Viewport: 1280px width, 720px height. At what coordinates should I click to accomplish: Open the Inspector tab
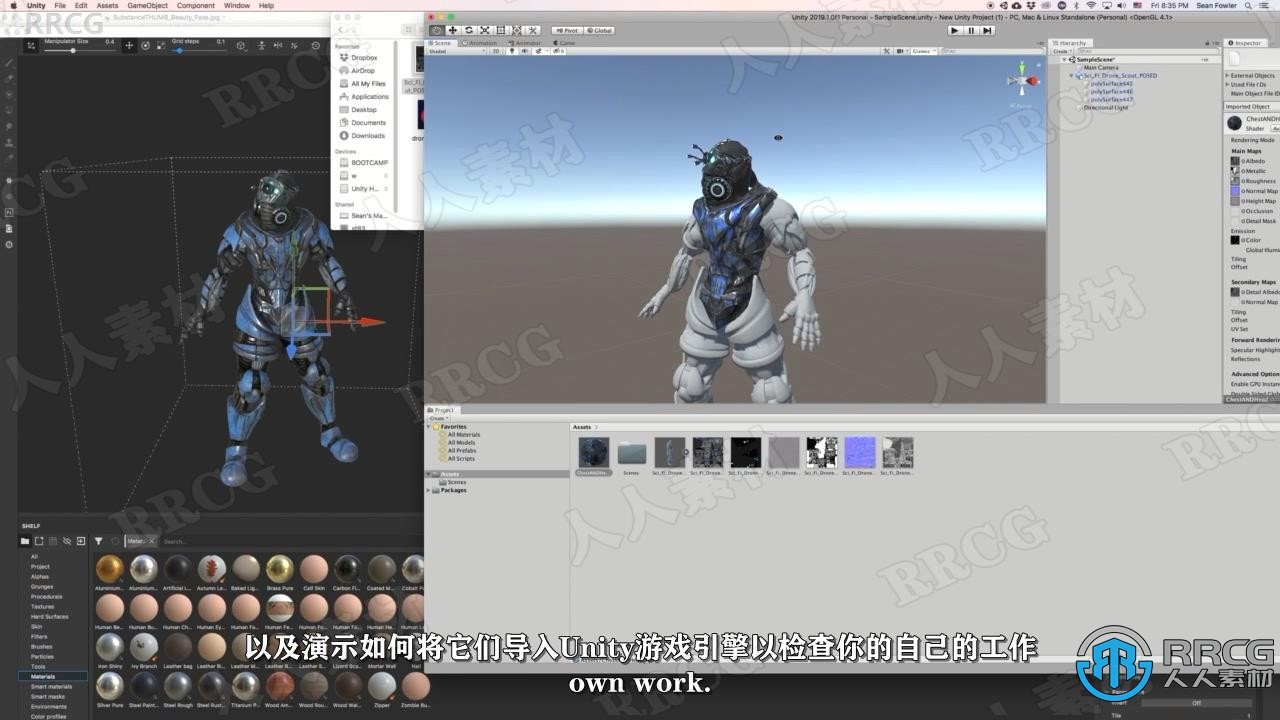tap(1245, 43)
